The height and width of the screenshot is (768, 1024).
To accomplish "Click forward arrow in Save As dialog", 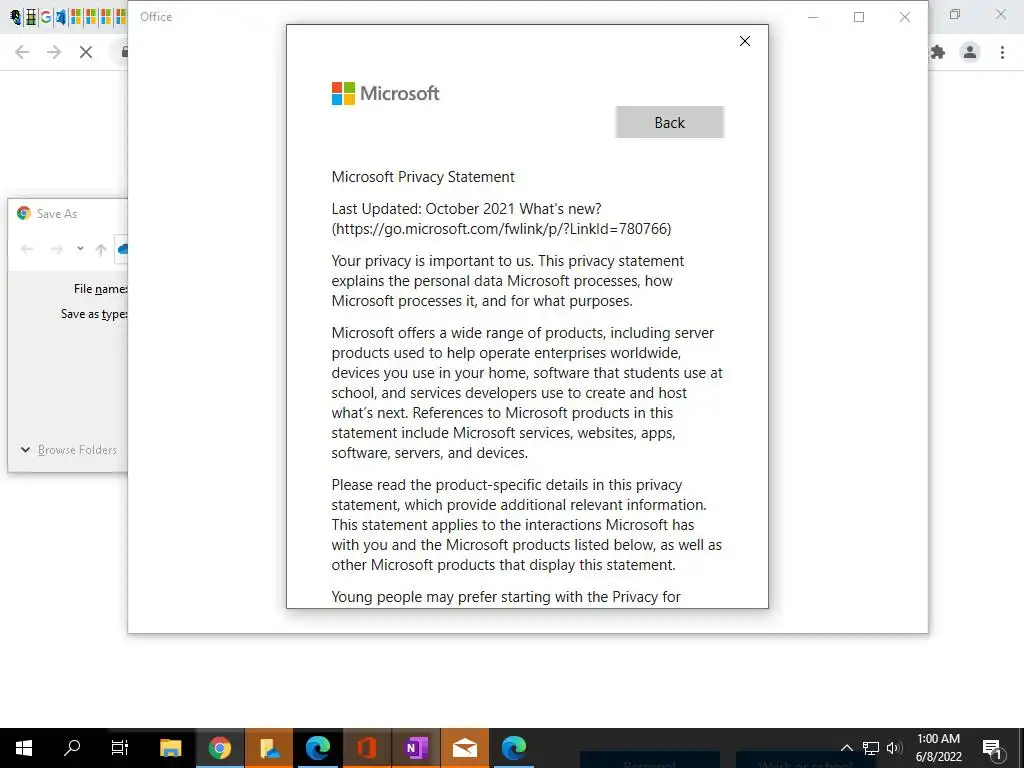I will [x=57, y=249].
